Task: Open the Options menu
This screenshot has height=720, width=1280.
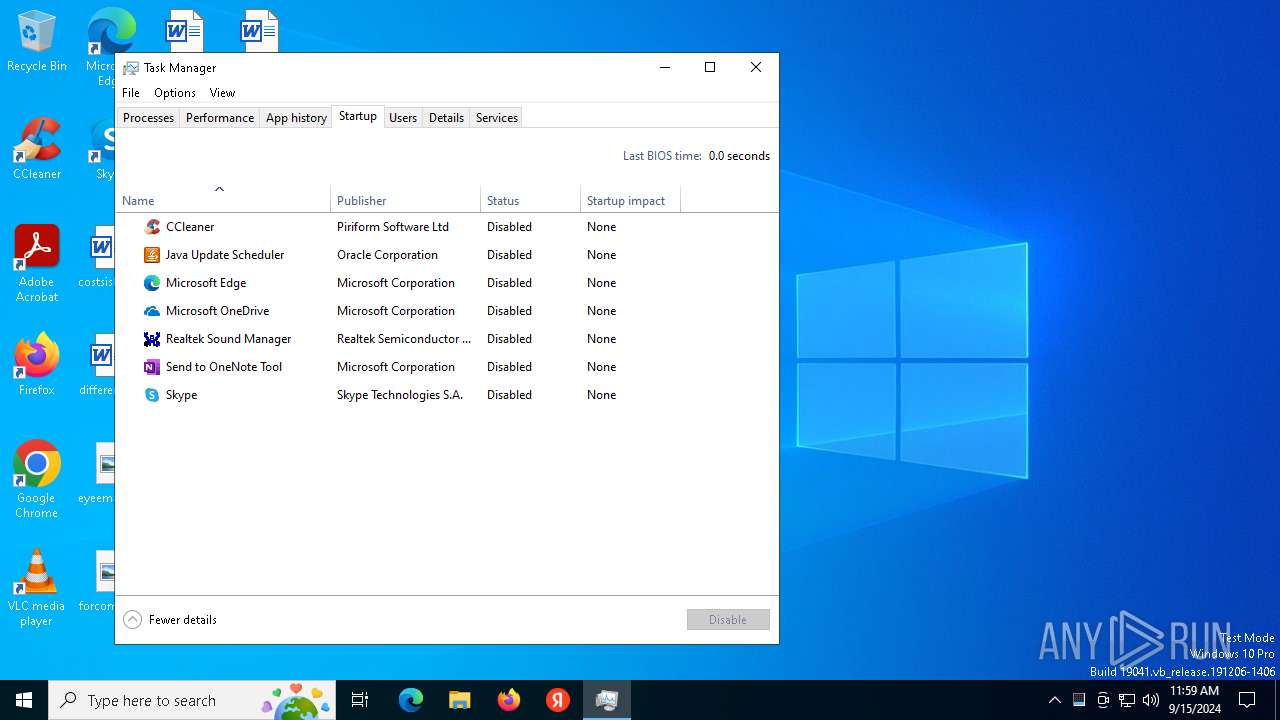Action: pyautogui.click(x=175, y=93)
